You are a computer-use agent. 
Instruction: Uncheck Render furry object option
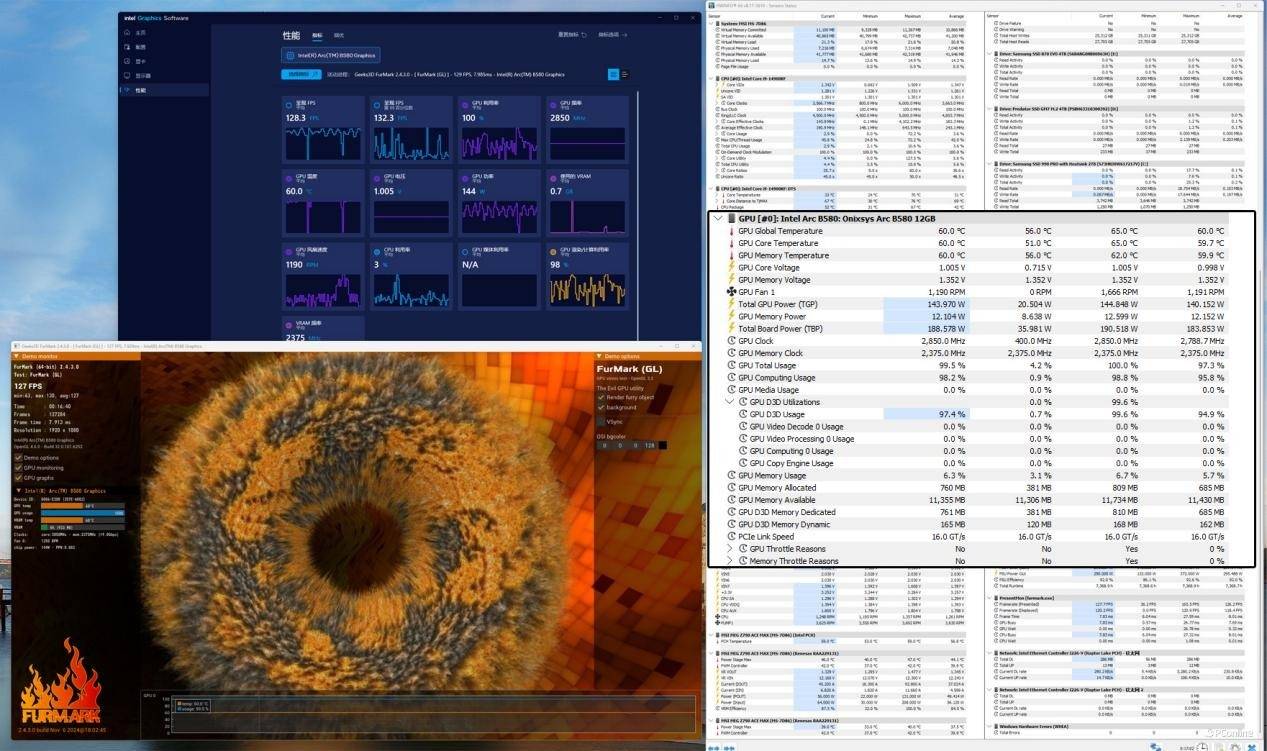click(601, 396)
